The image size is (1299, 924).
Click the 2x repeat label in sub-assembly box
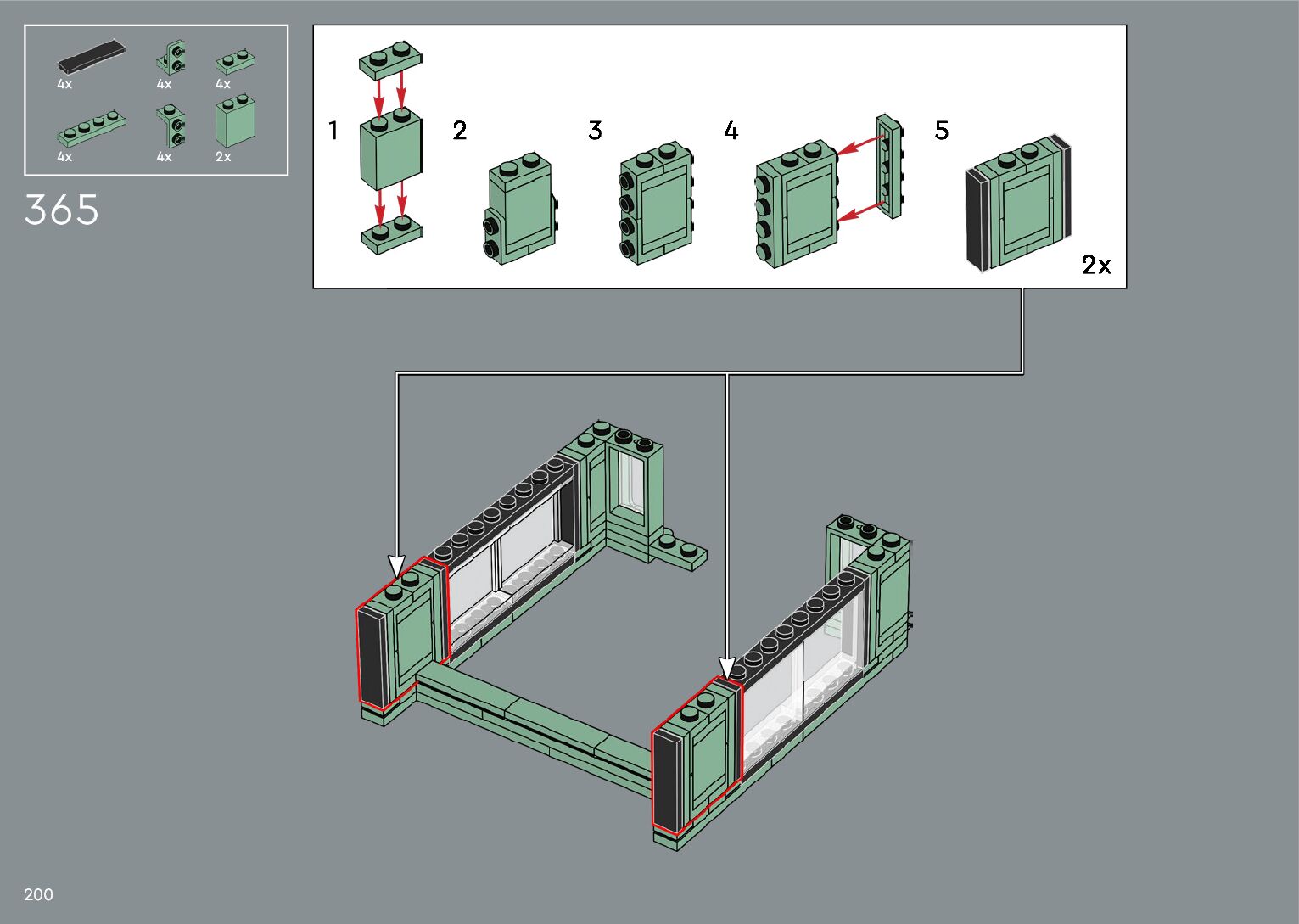[x=1095, y=266]
